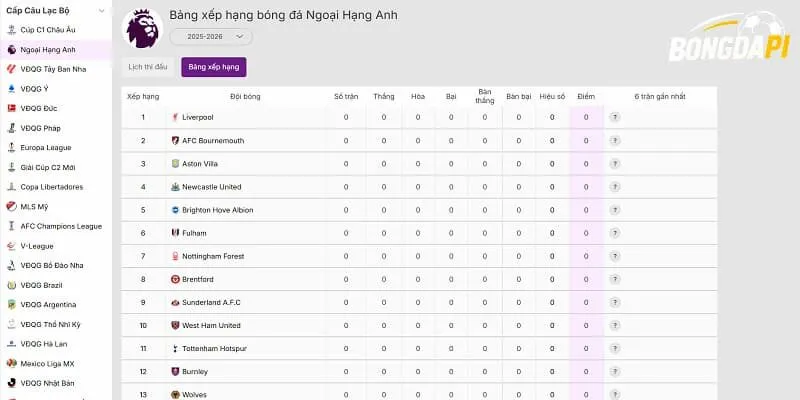
Task: Click the Liverpool club crest
Action: coord(176,117)
